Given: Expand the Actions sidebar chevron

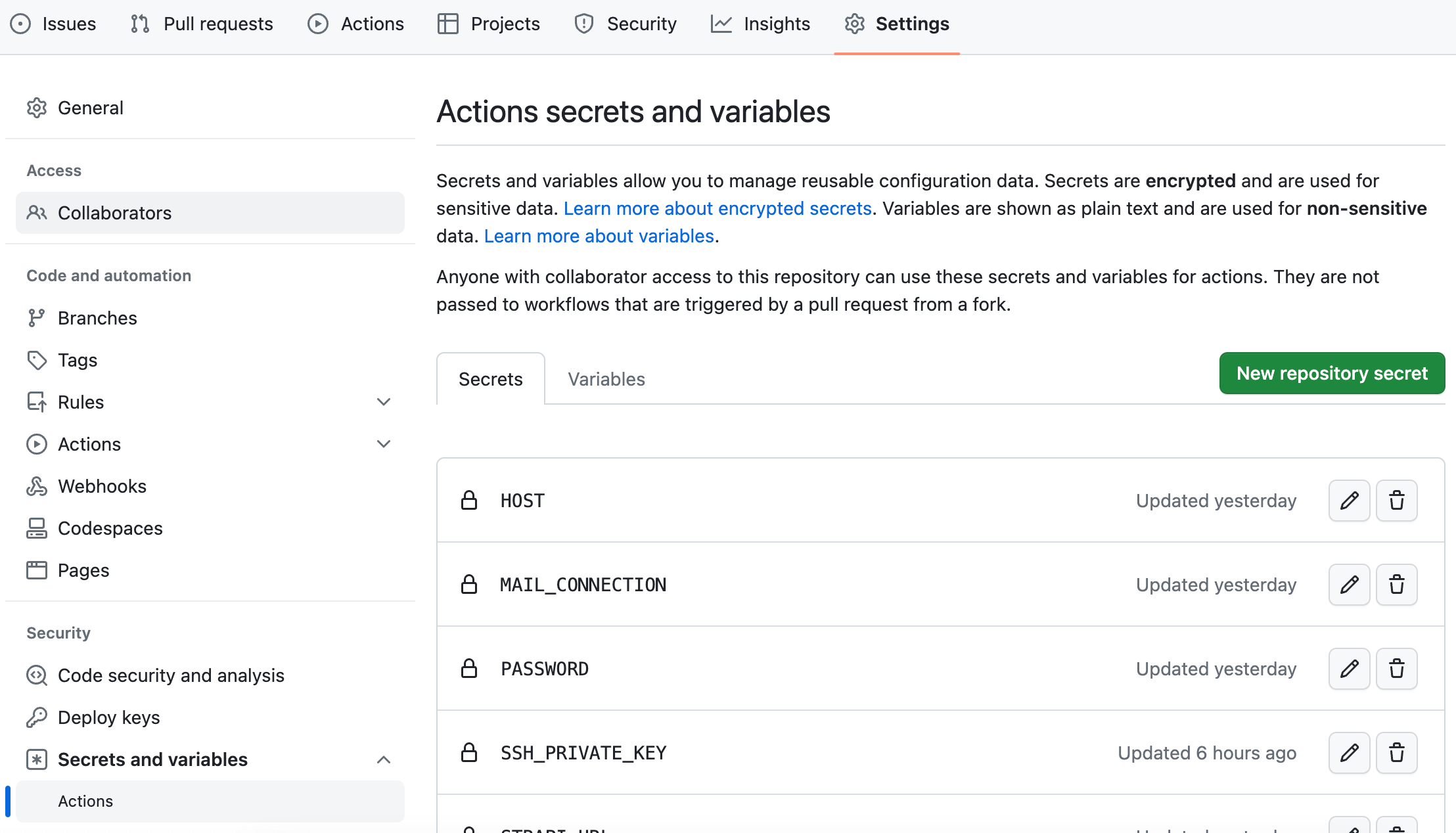Looking at the screenshot, I should [x=384, y=443].
